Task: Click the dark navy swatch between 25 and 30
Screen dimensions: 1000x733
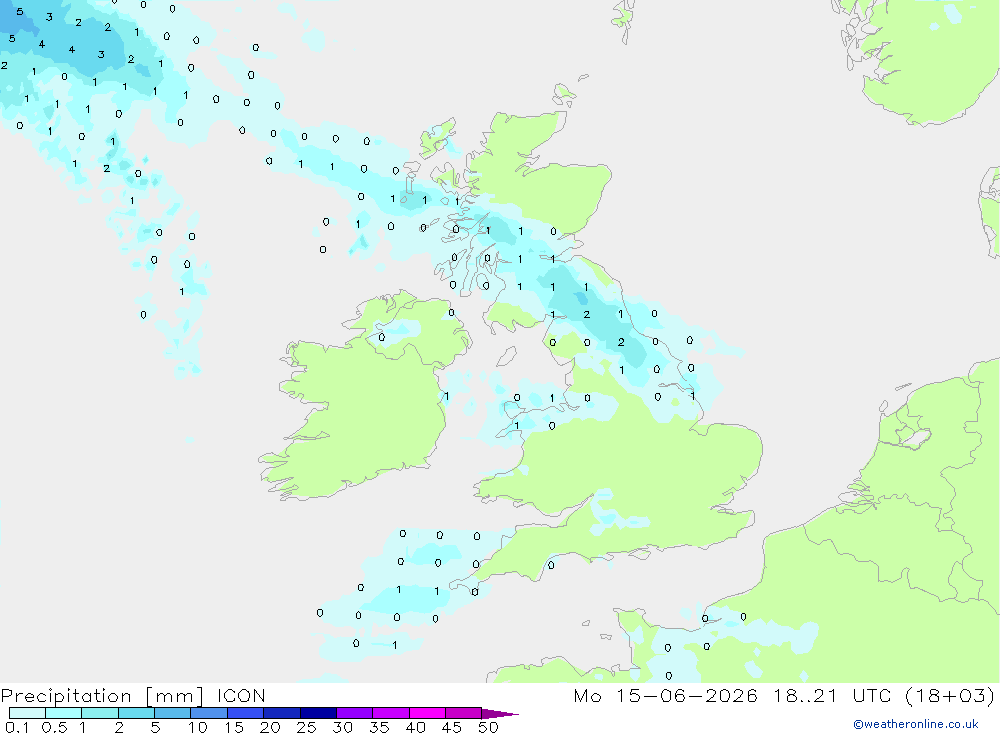Action: (x=318, y=713)
